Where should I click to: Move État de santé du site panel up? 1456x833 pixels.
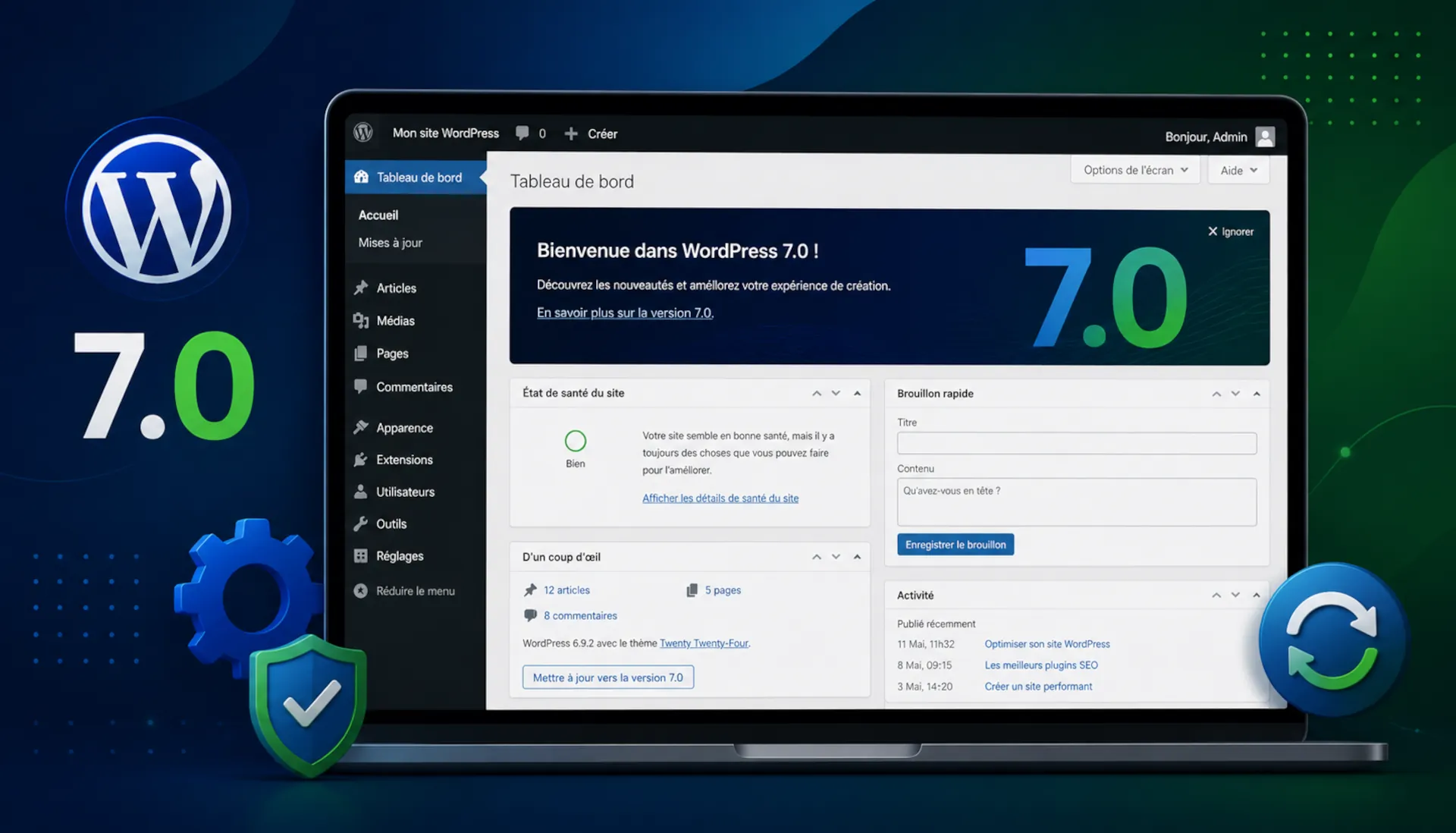click(x=817, y=393)
